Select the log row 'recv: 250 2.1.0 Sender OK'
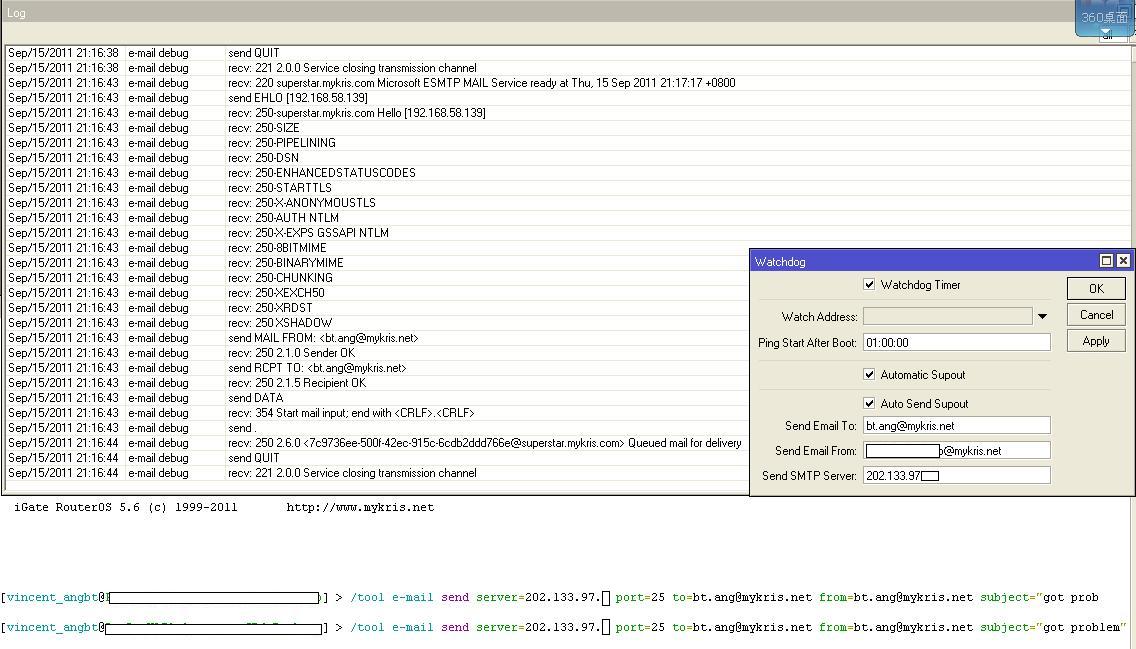The image size is (1136, 649). pyautogui.click(x=377, y=353)
